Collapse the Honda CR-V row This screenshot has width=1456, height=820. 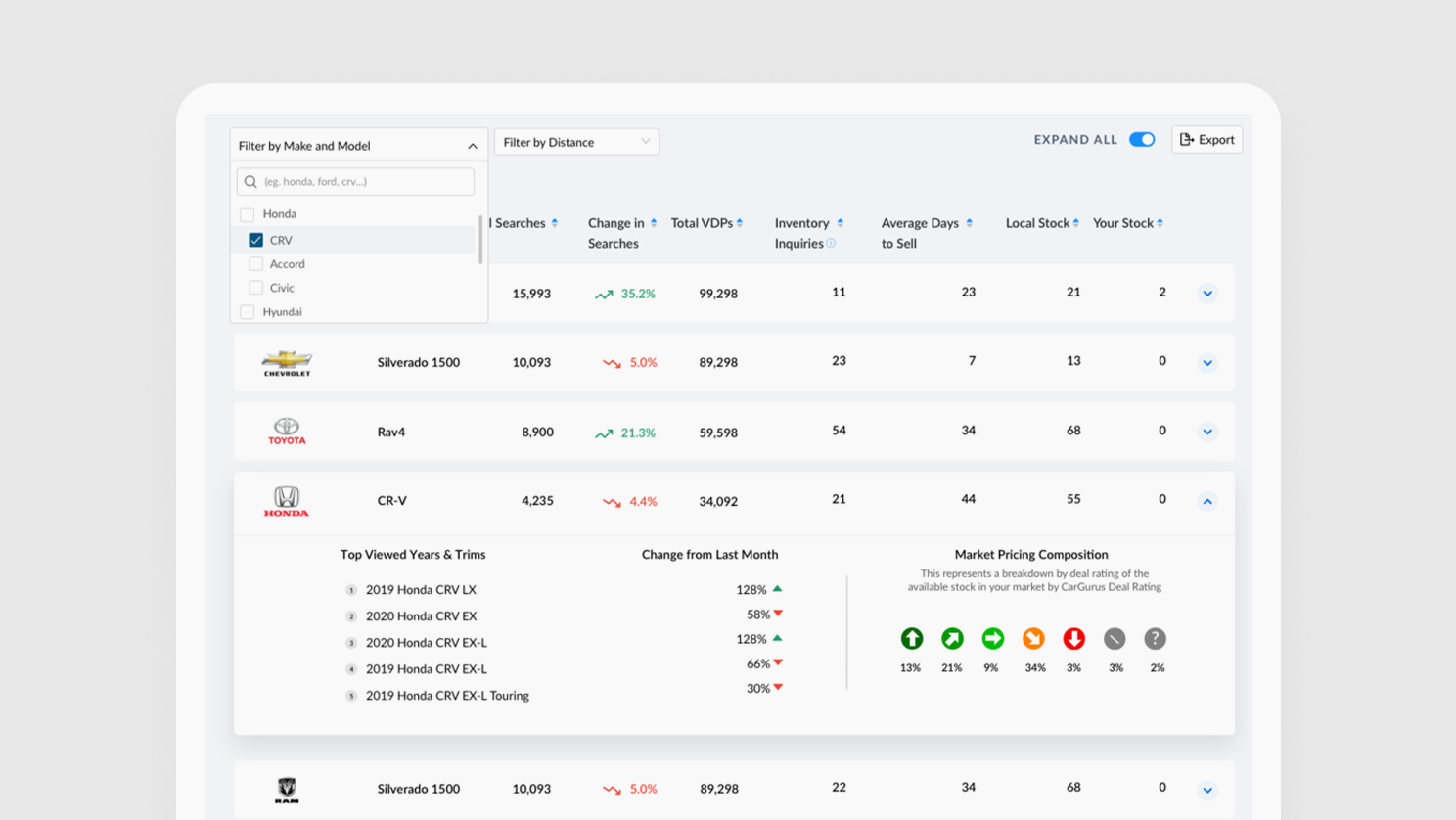[x=1207, y=501]
